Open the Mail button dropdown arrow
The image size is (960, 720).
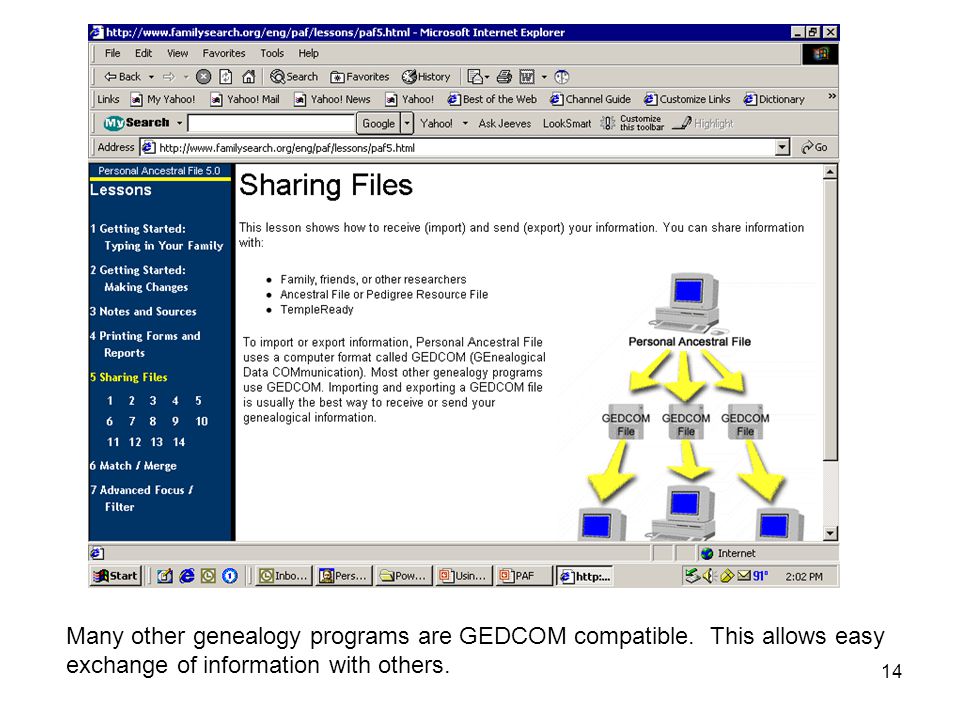(x=487, y=77)
